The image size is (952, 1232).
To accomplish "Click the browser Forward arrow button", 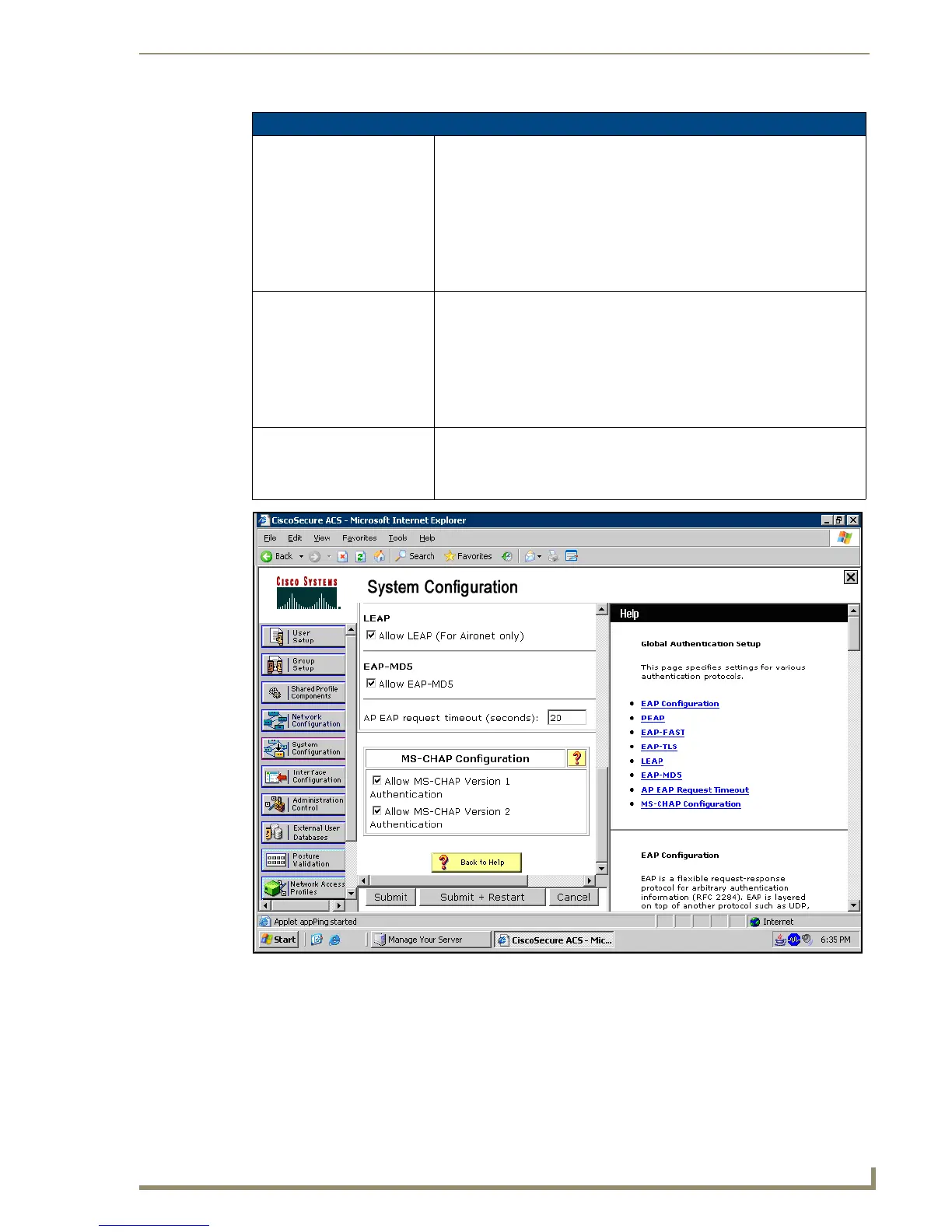I will [314, 556].
